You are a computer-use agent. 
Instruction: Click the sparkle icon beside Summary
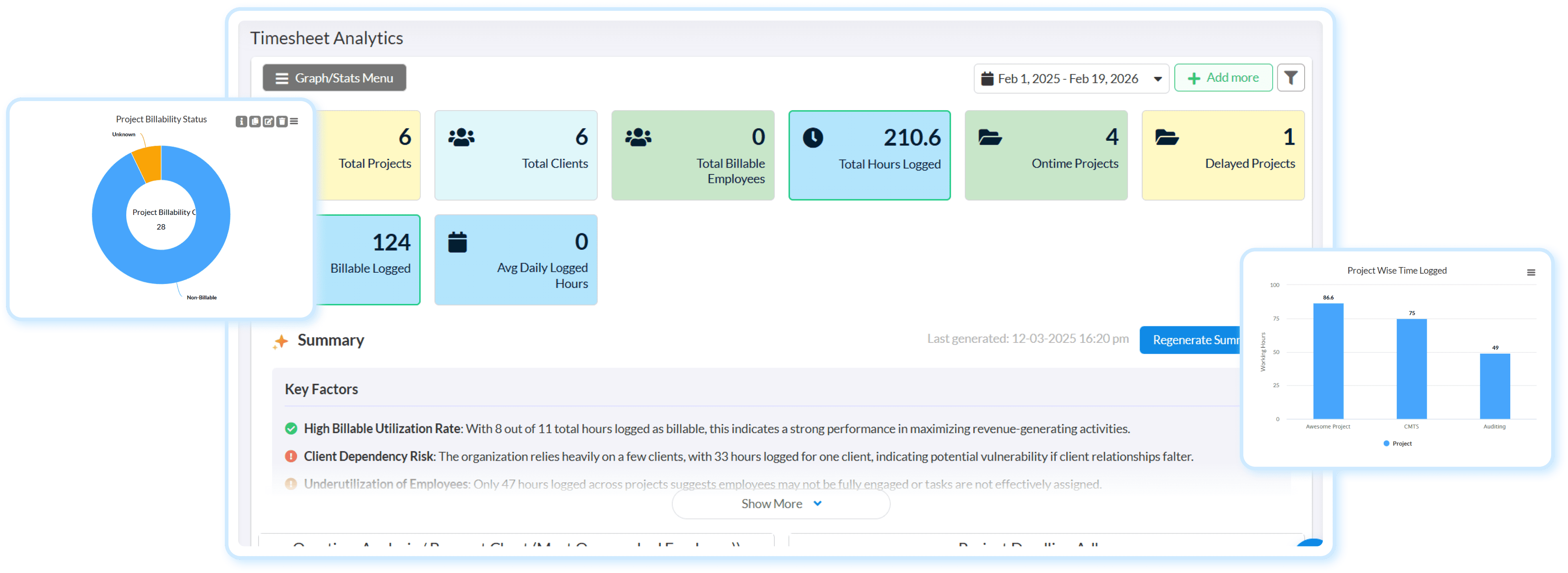(x=280, y=342)
